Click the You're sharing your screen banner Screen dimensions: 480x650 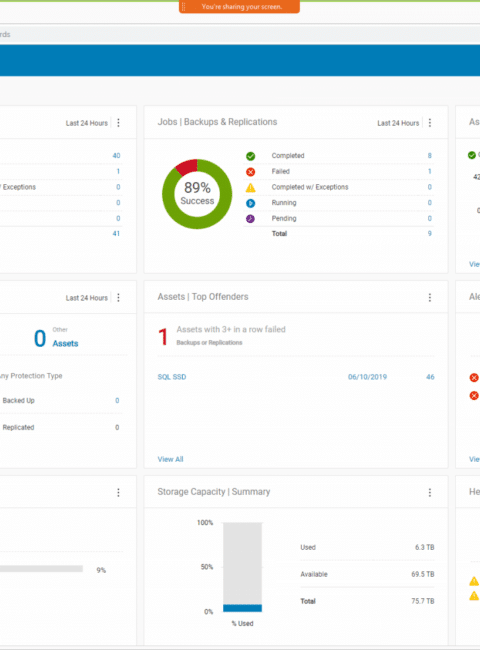coord(239,7)
